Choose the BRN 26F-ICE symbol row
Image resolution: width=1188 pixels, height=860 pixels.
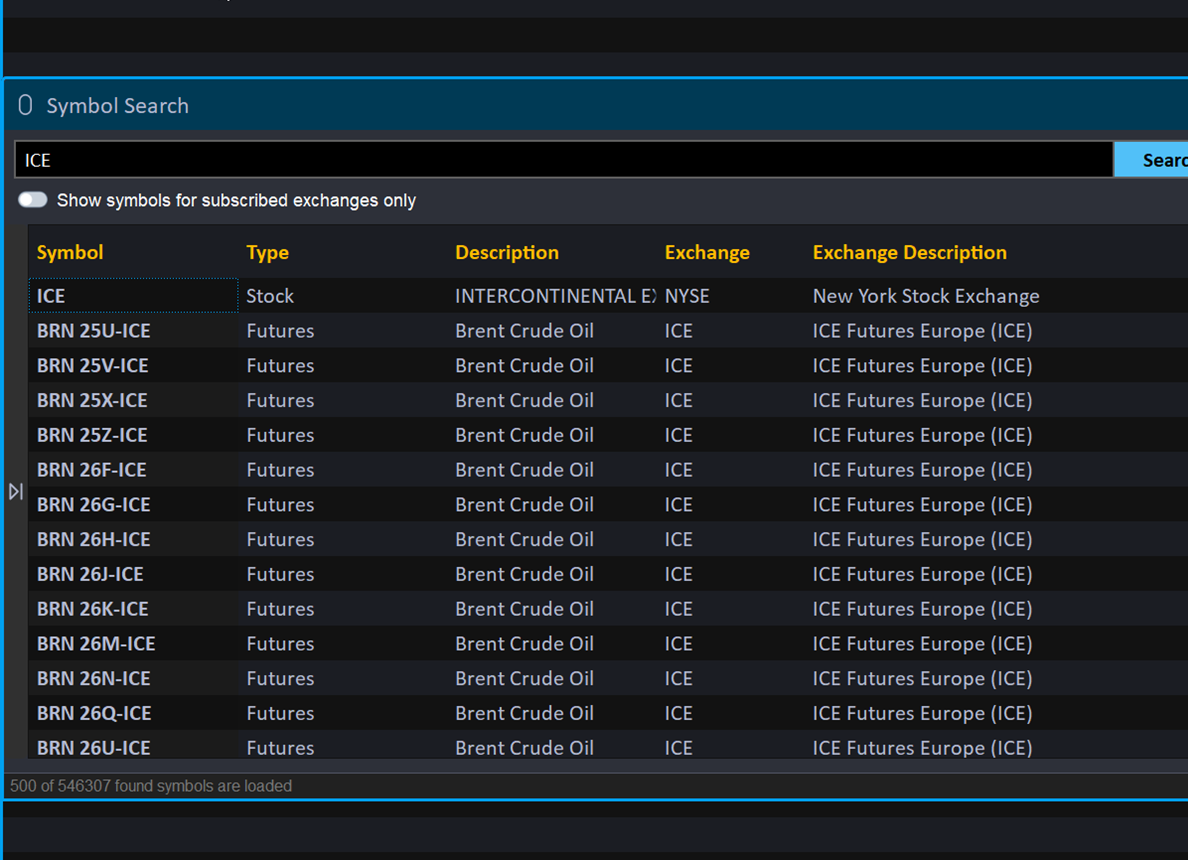click(x=92, y=470)
